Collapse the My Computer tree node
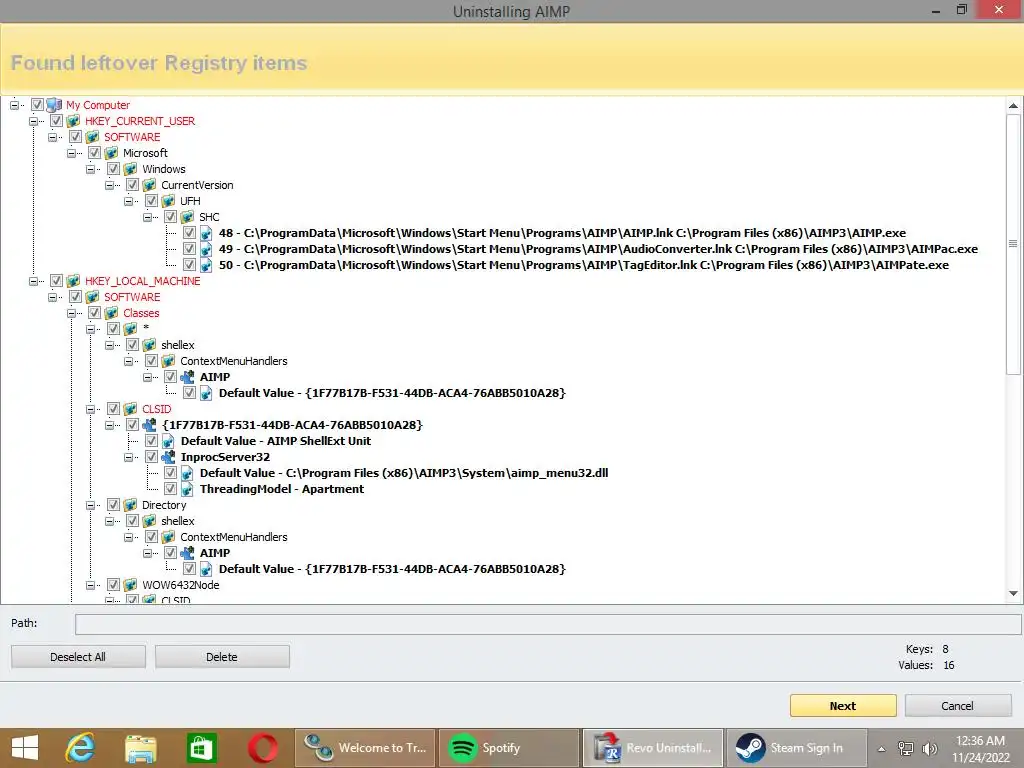 tap(14, 104)
